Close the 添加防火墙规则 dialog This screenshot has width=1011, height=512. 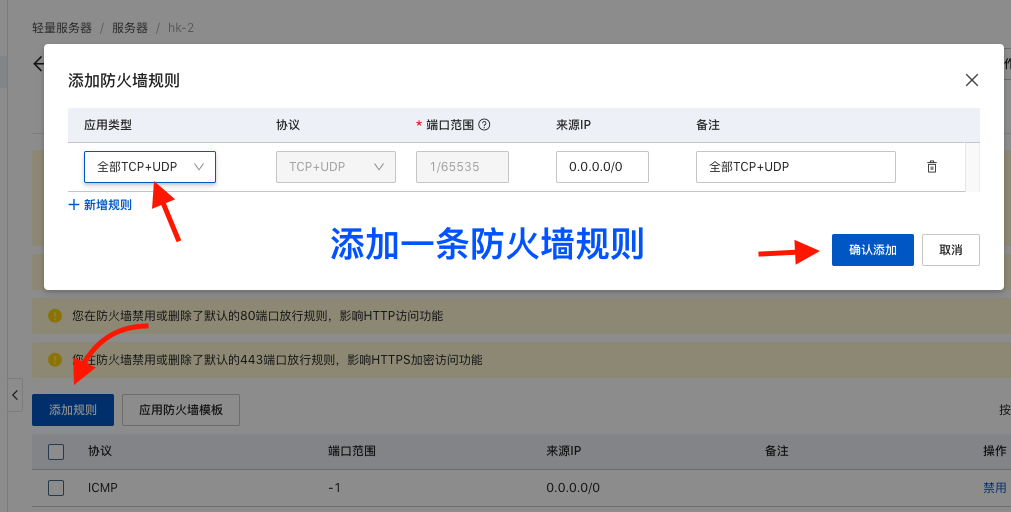(x=971, y=80)
